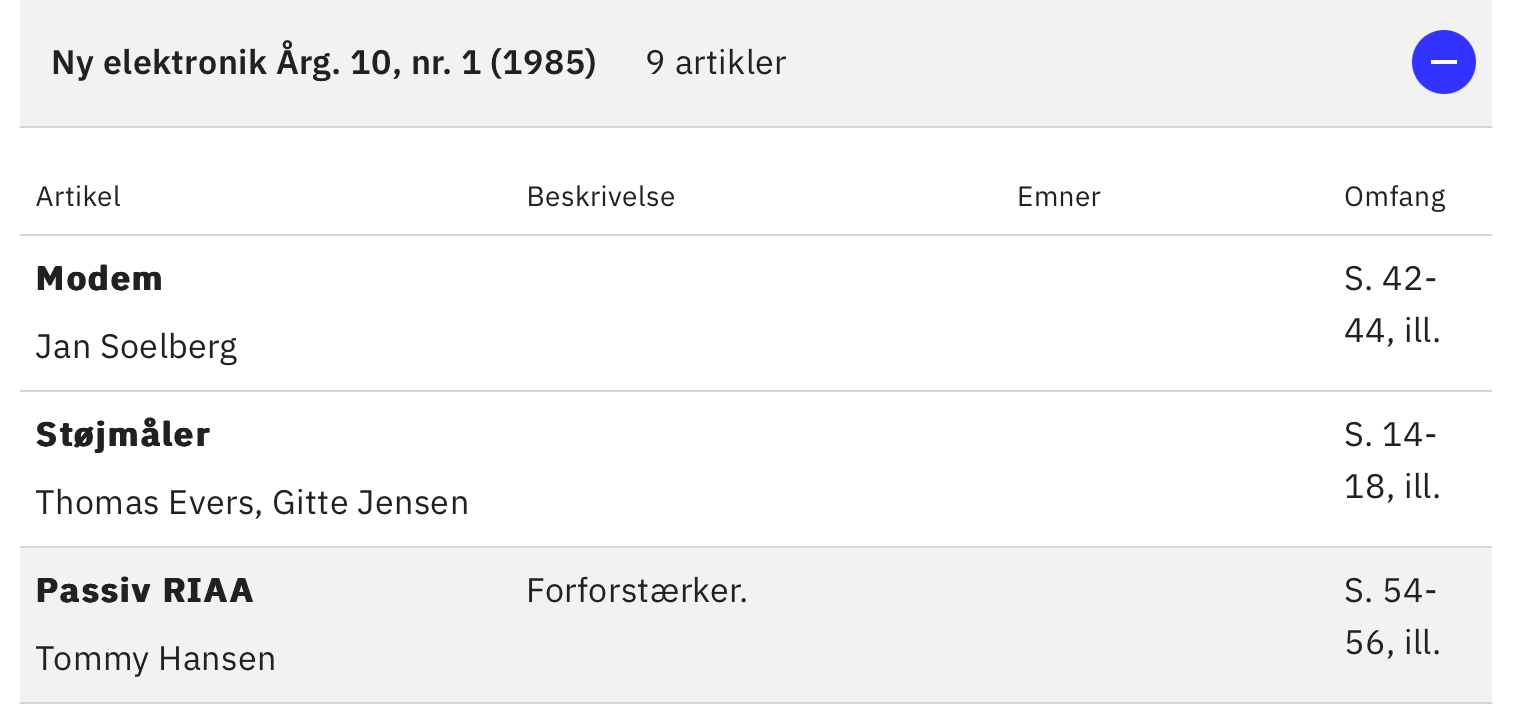The image size is (1524, 723).
Task: Click the Omfang column header
Action: click(1395, 196)
